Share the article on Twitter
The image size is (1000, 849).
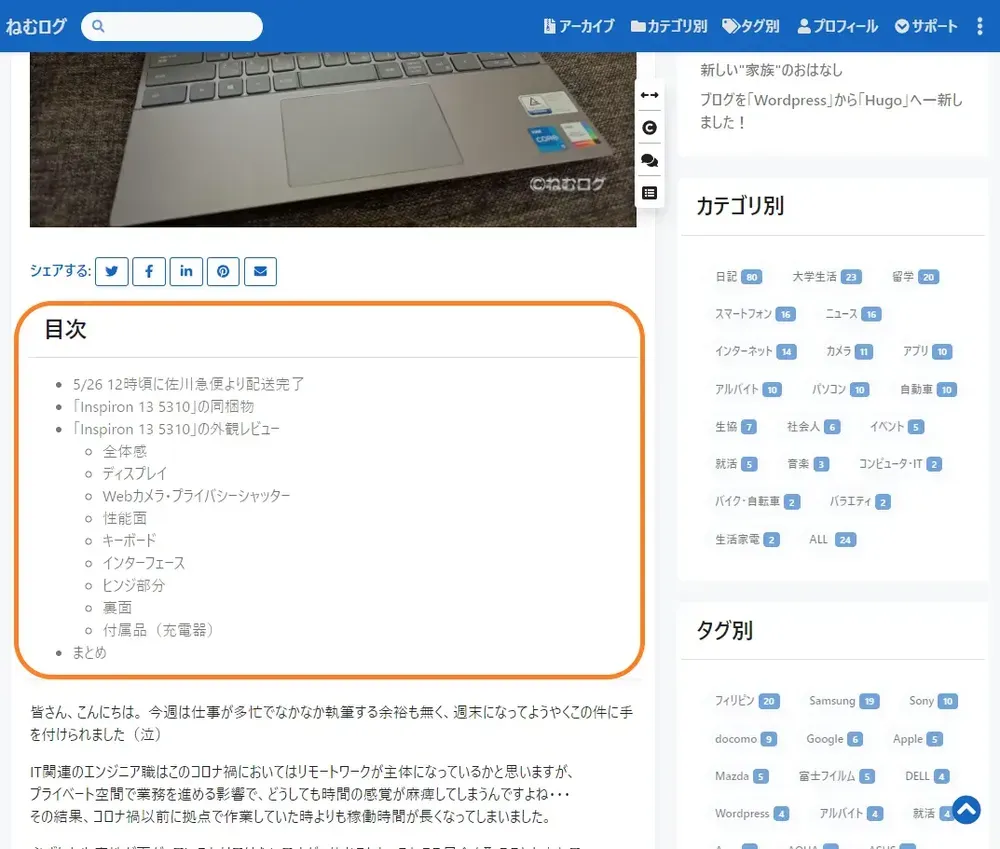111,271
